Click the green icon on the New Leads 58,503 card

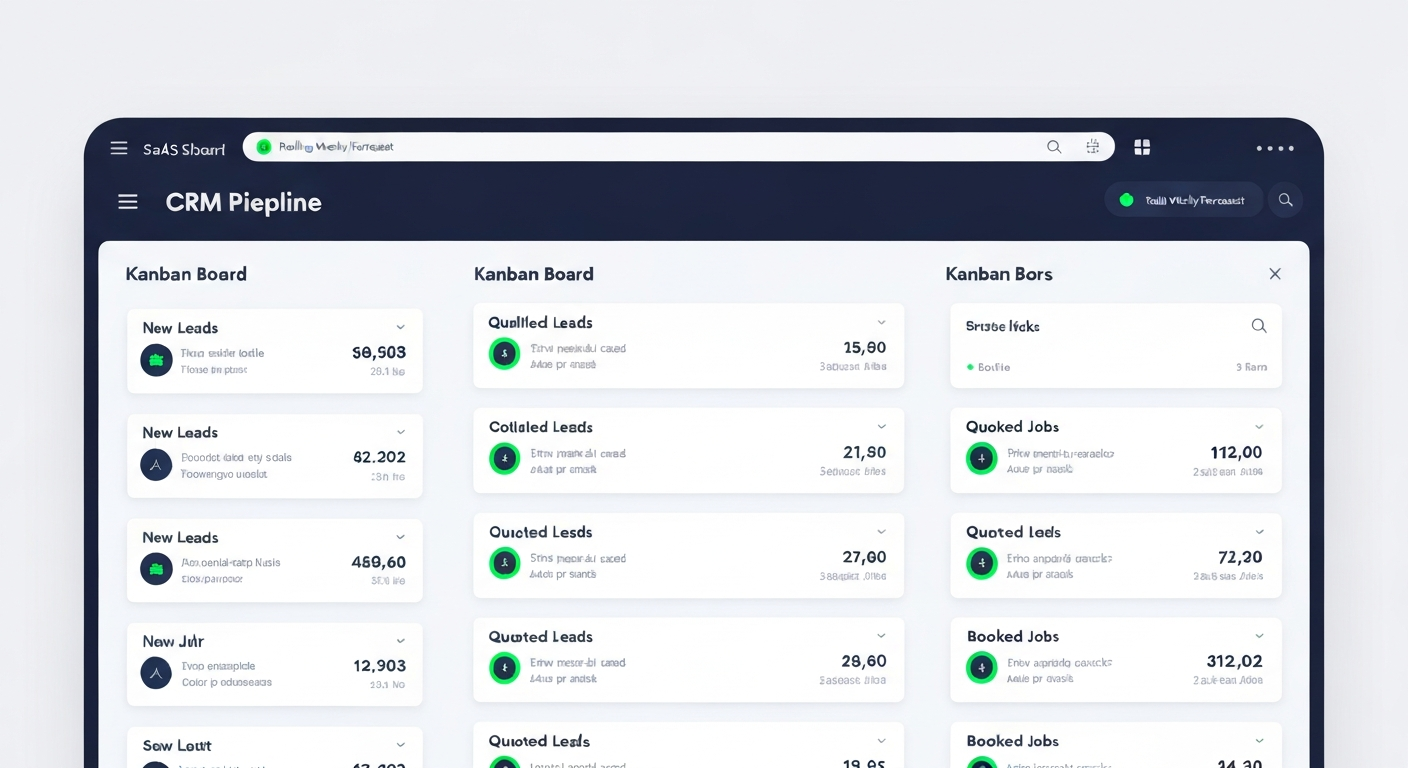coord(156,360)
